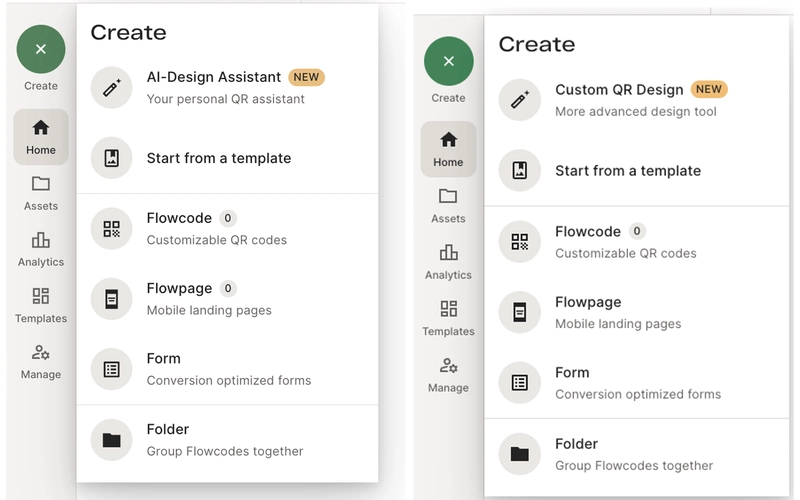Select Custom QR Design menu entry
This screenshot has height=500, width=800.
point(636,100)
